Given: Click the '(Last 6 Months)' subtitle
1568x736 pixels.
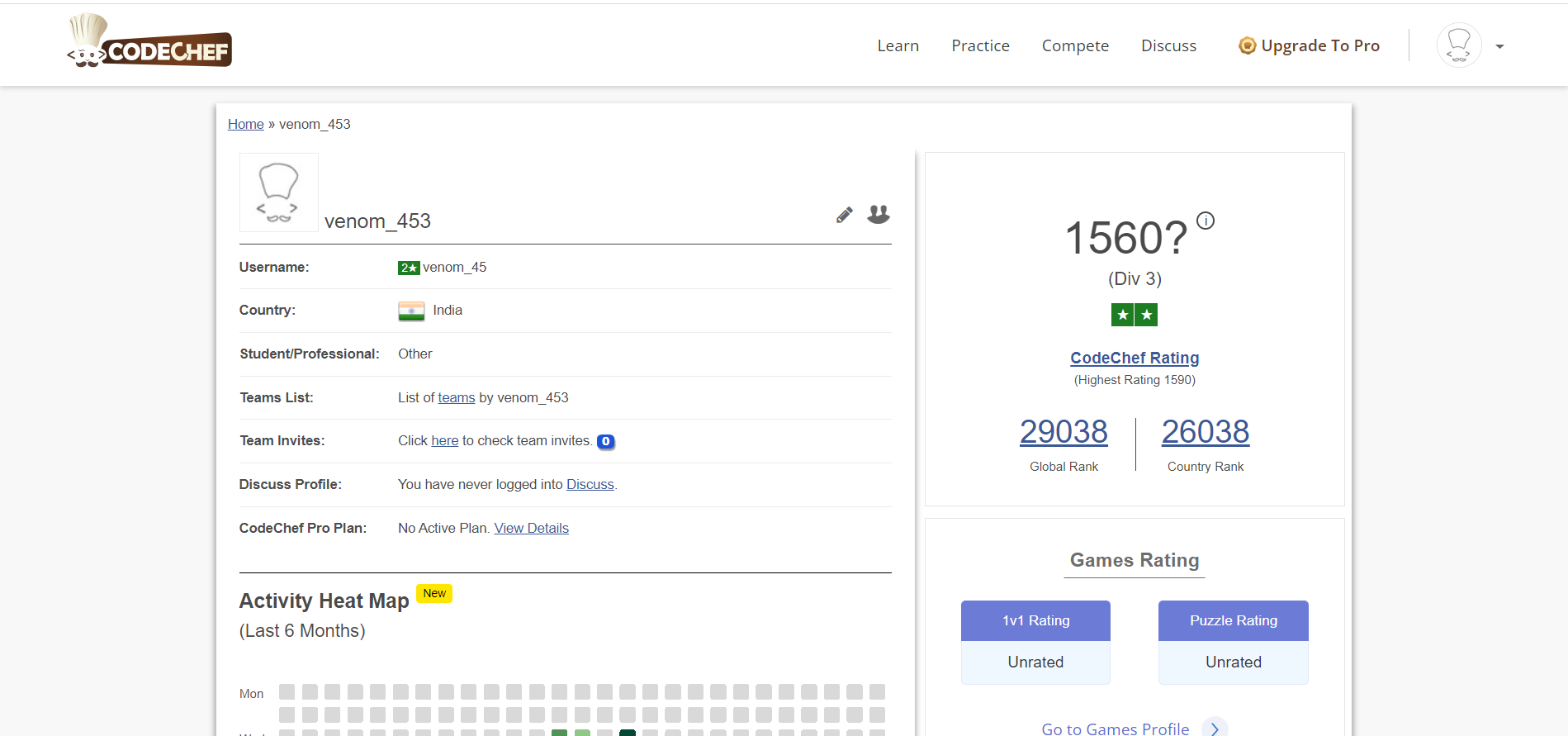Looking at the screenshot, I should click(302, 631).
